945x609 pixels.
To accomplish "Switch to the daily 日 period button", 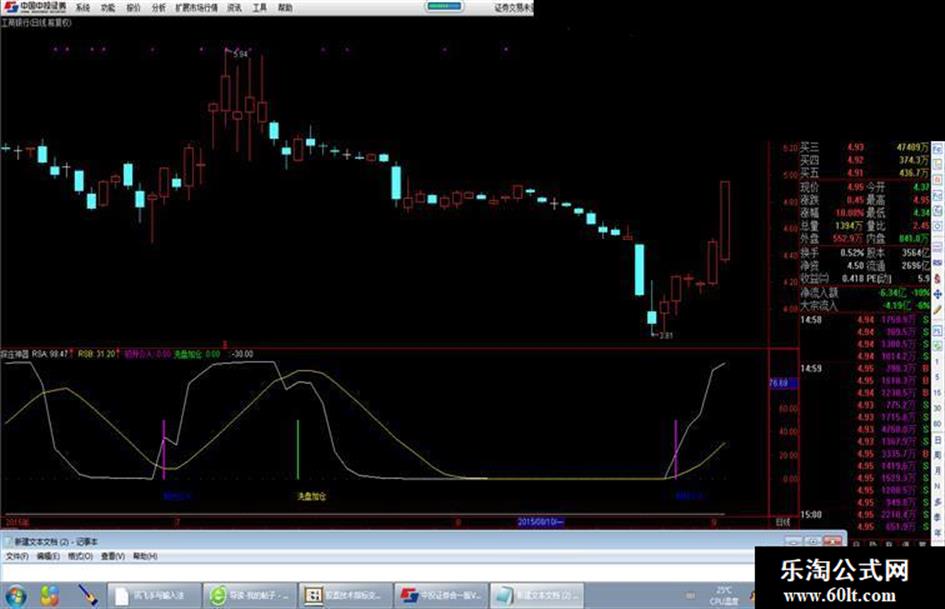I will pos(937,439).
